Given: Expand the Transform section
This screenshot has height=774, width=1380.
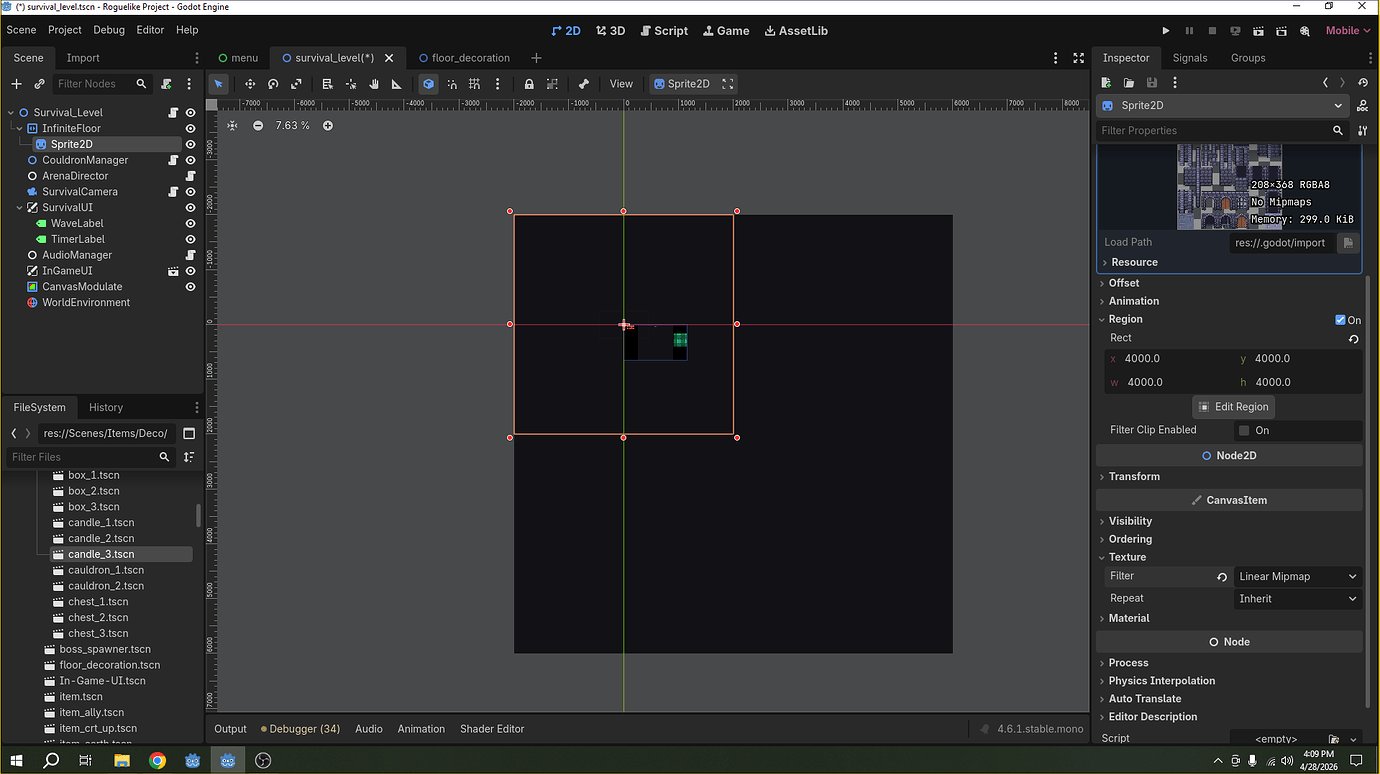Looking at the screenshot, I should point(1134,476).
